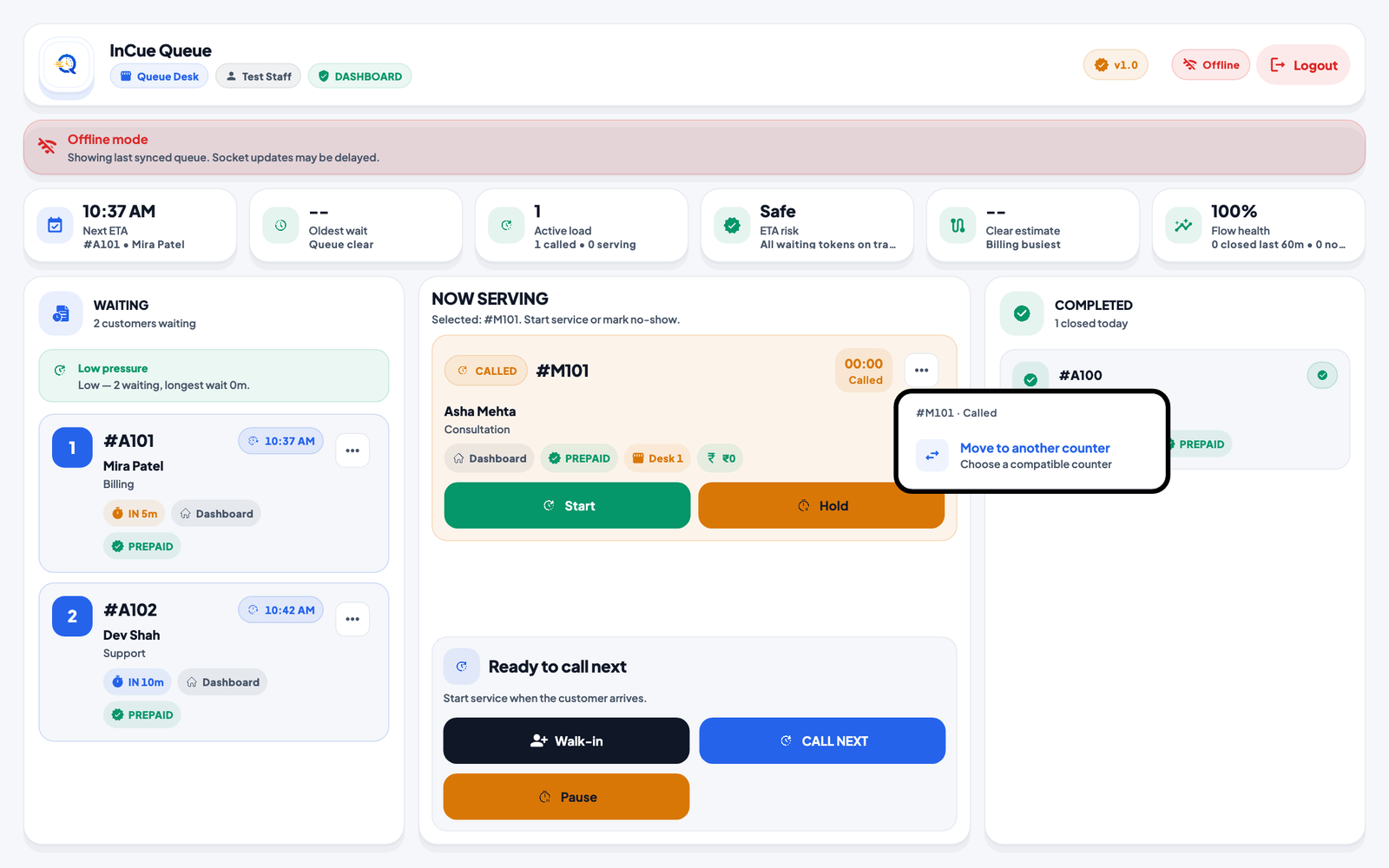Click the CALL NEXT button
This screenshot has width=1389, height=868.
point(822,740)
